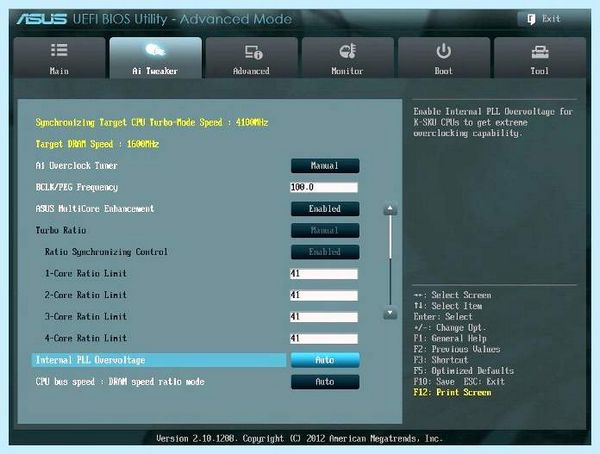Screen dimensions: 600x454
Task: Select the Ai Tweaker tab
Action: tap(155, 58)
